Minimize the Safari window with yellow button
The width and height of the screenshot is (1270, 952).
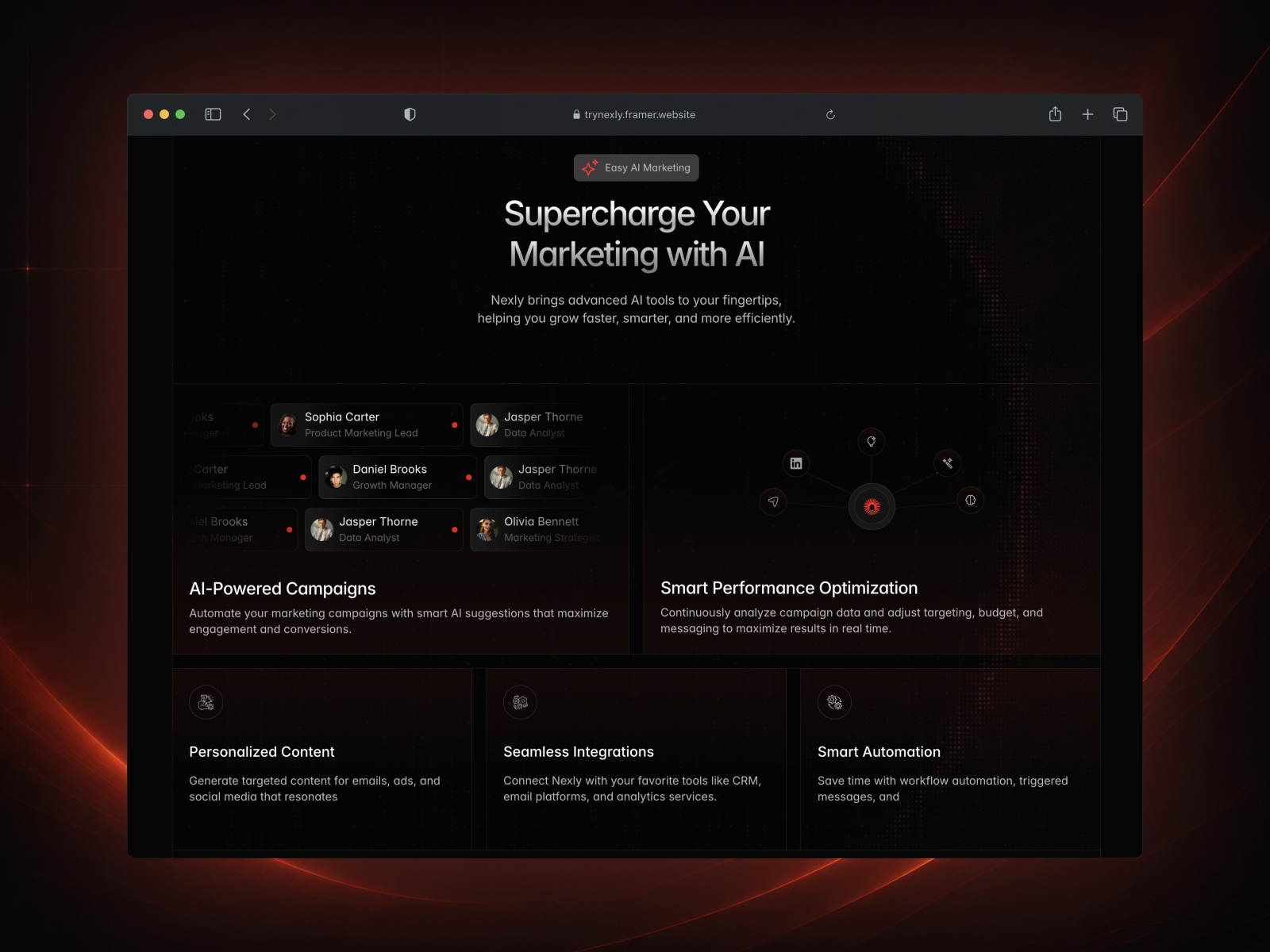pos(164,114)
